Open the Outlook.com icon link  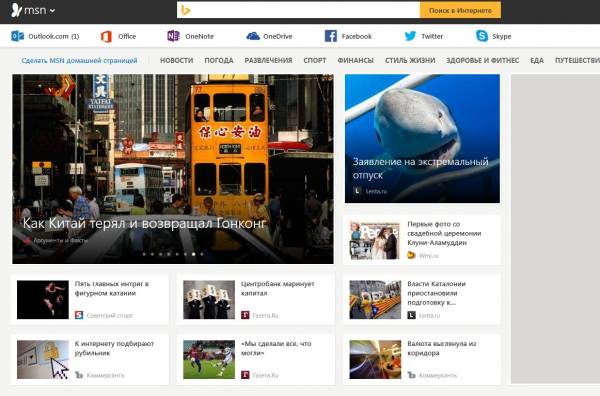coord(17,36)
